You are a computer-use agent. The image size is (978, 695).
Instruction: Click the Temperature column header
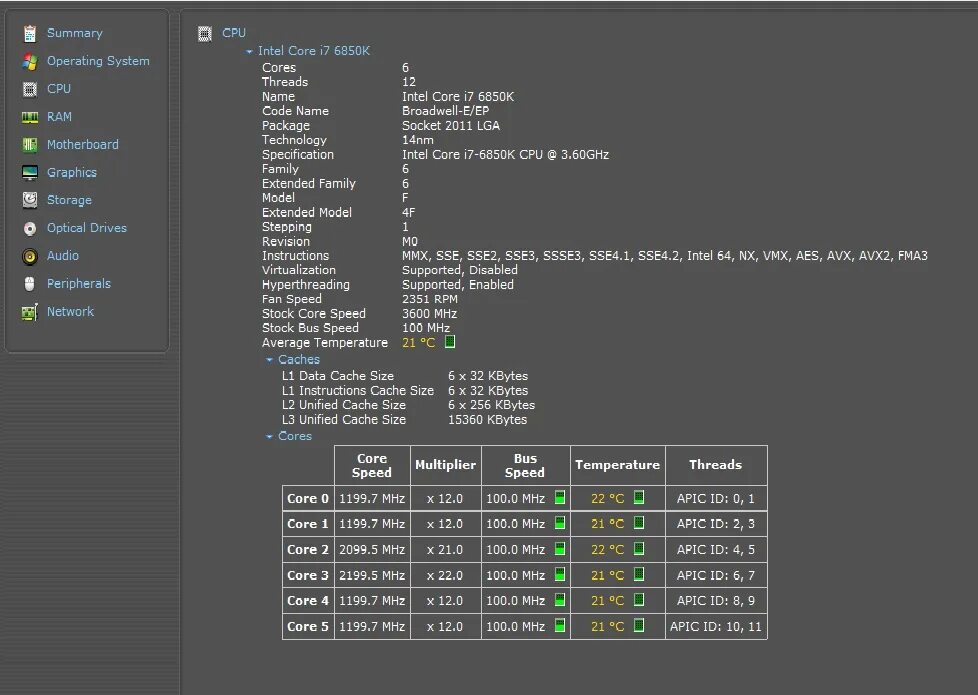617,465
